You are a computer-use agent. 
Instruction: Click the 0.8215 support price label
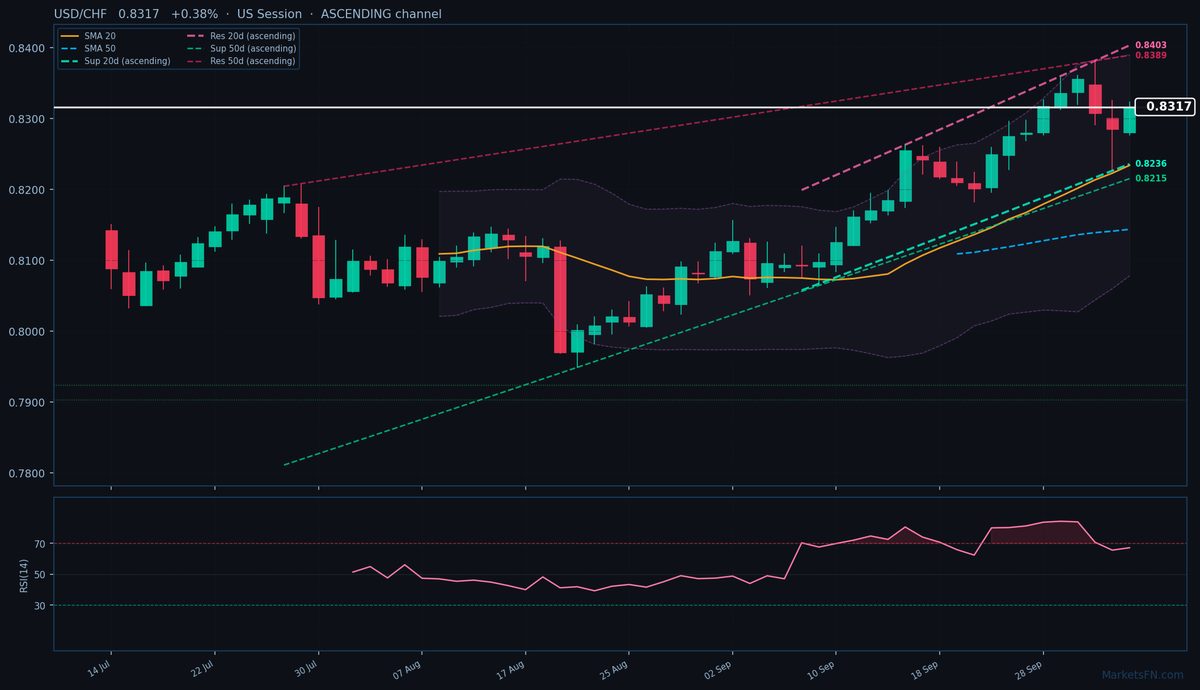click(x=1151, y=178)
